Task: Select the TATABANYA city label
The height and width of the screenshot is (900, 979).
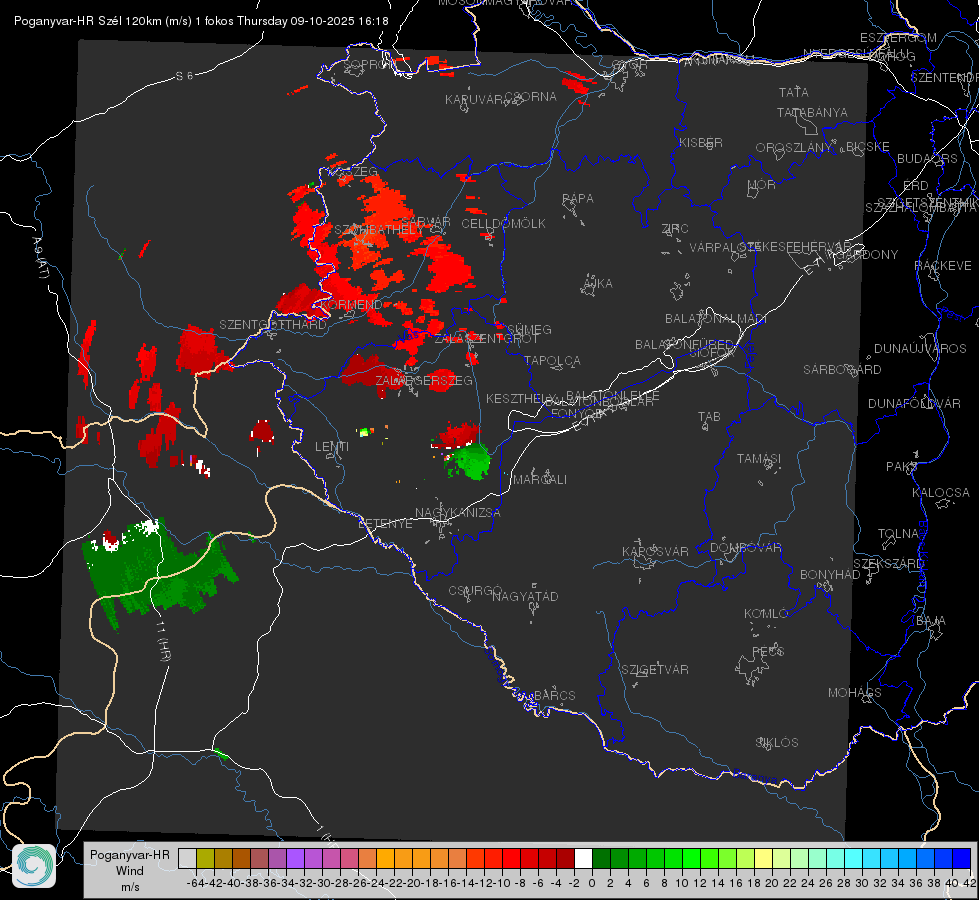Action: [x=812, y=113]
